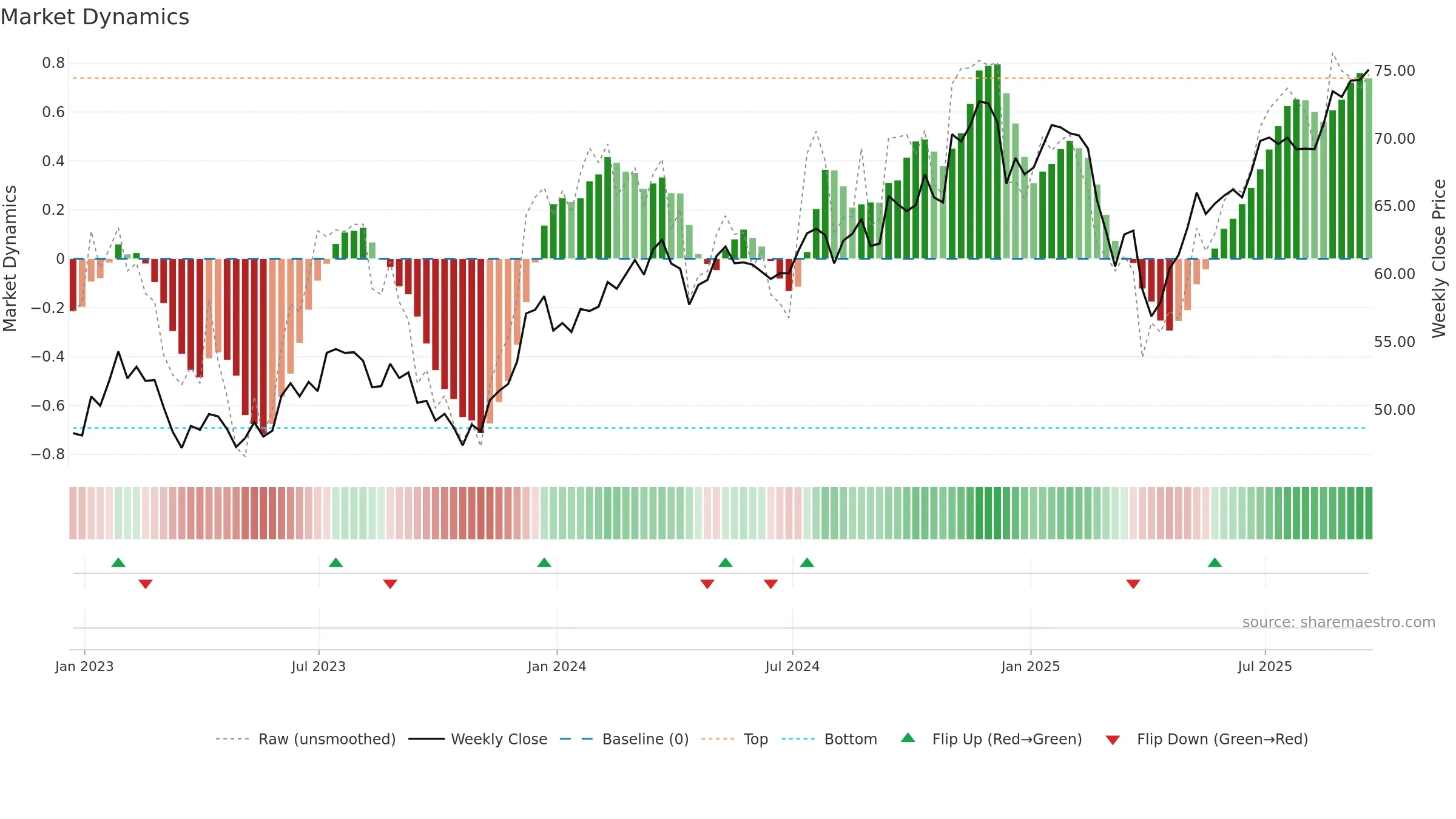Click the green flip-up triangle in late January 2023
This screenshot has width=1456, height=819.
click(118, 563)
